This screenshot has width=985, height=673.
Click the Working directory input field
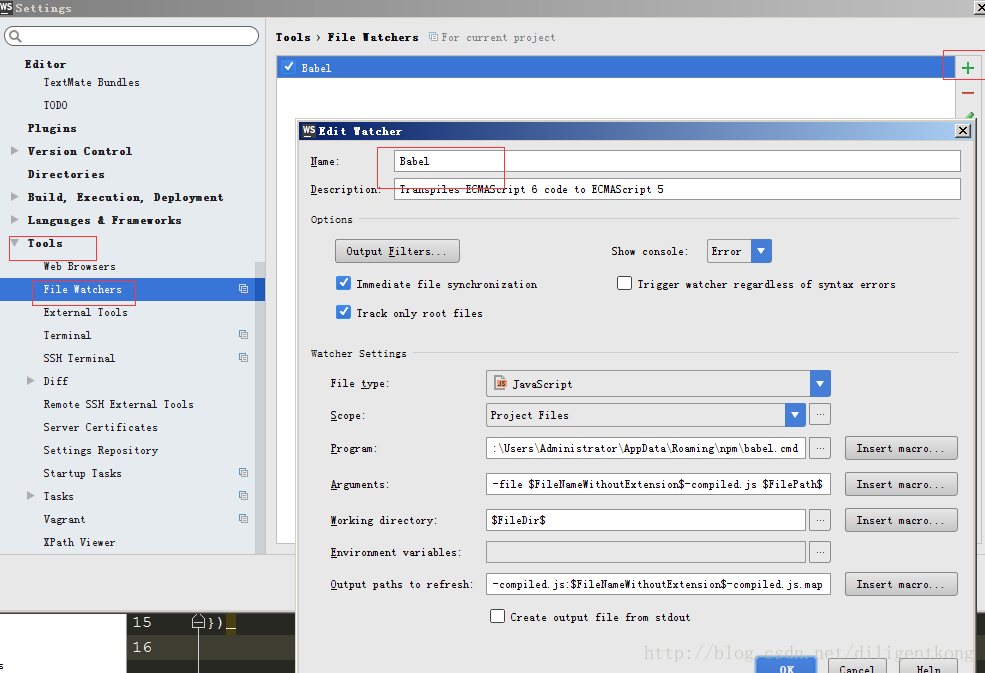click(x=646, y=520)
